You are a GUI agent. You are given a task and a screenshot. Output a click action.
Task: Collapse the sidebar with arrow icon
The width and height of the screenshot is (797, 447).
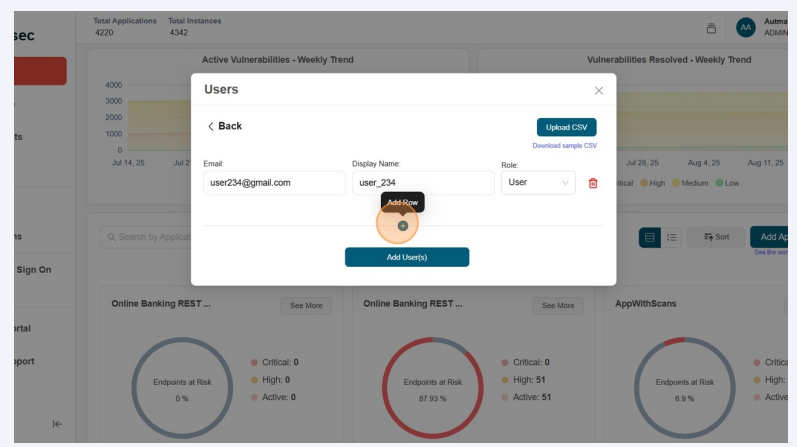coord(57,424)
